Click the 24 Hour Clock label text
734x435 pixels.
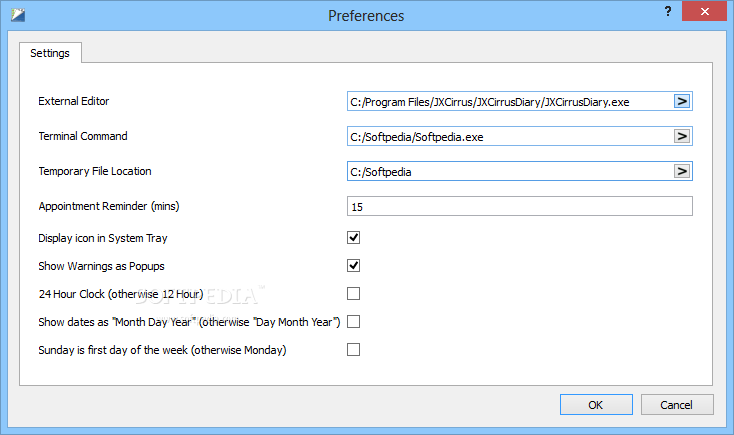click(121, 294)
